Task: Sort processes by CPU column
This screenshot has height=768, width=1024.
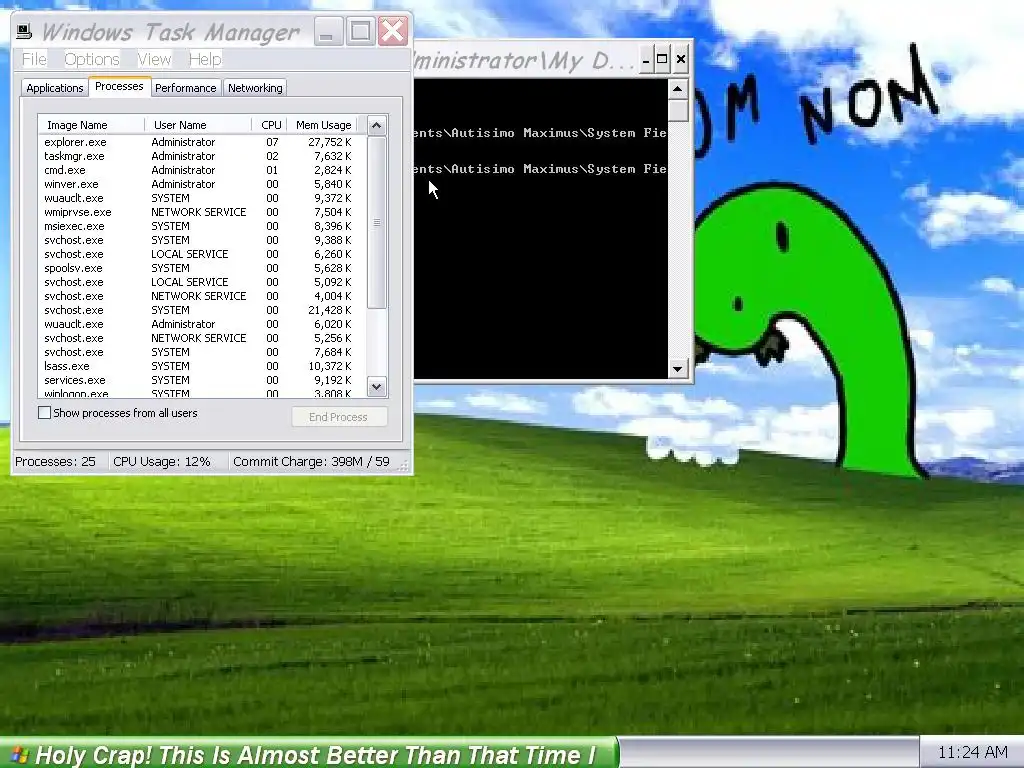Action: point(270,125)
